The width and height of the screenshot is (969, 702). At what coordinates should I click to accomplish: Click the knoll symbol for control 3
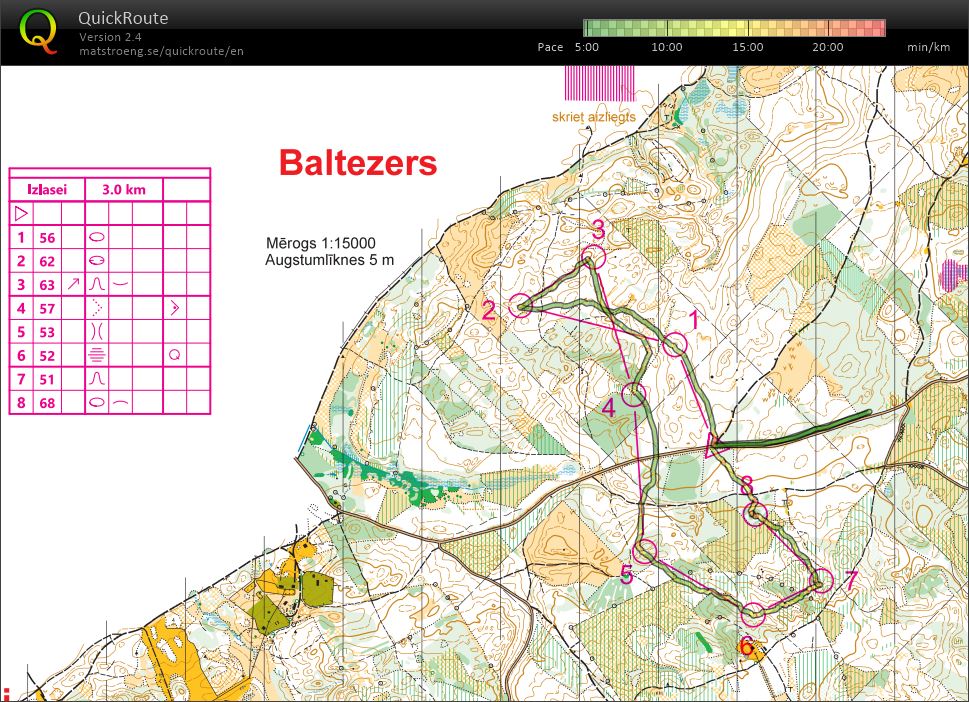pos(96,284)
